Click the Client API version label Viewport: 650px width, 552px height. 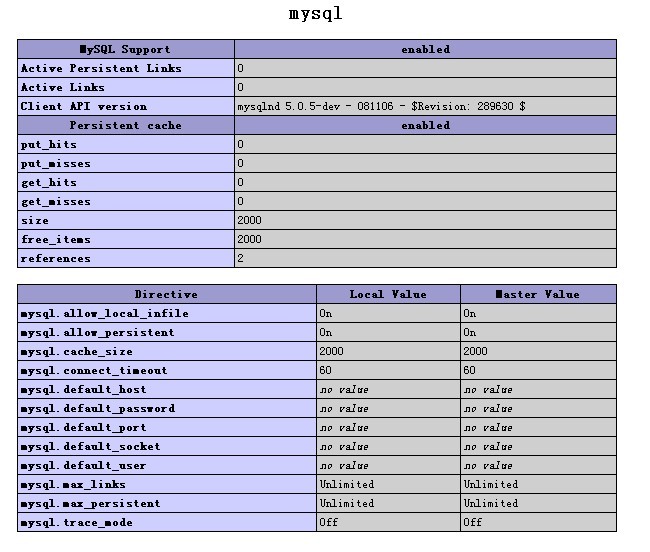click(x=84, y=106)
